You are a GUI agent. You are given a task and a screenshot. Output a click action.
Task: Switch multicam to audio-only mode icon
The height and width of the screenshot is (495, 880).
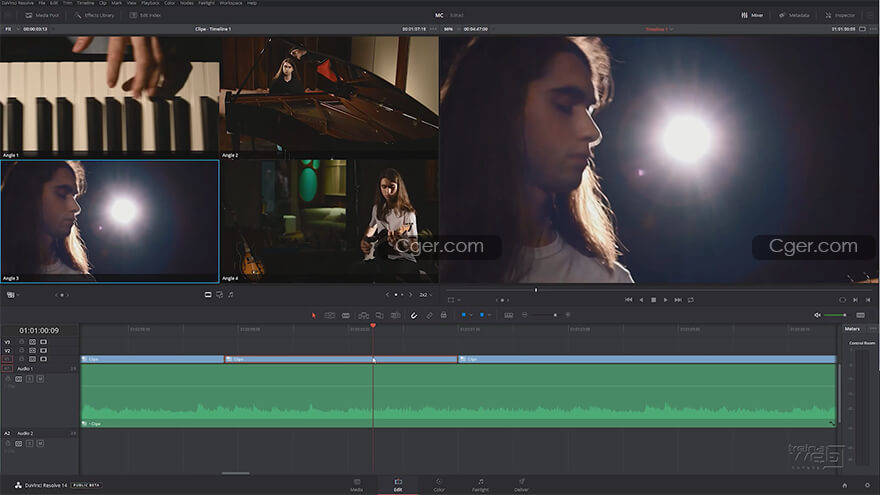[x=231, y=295]
